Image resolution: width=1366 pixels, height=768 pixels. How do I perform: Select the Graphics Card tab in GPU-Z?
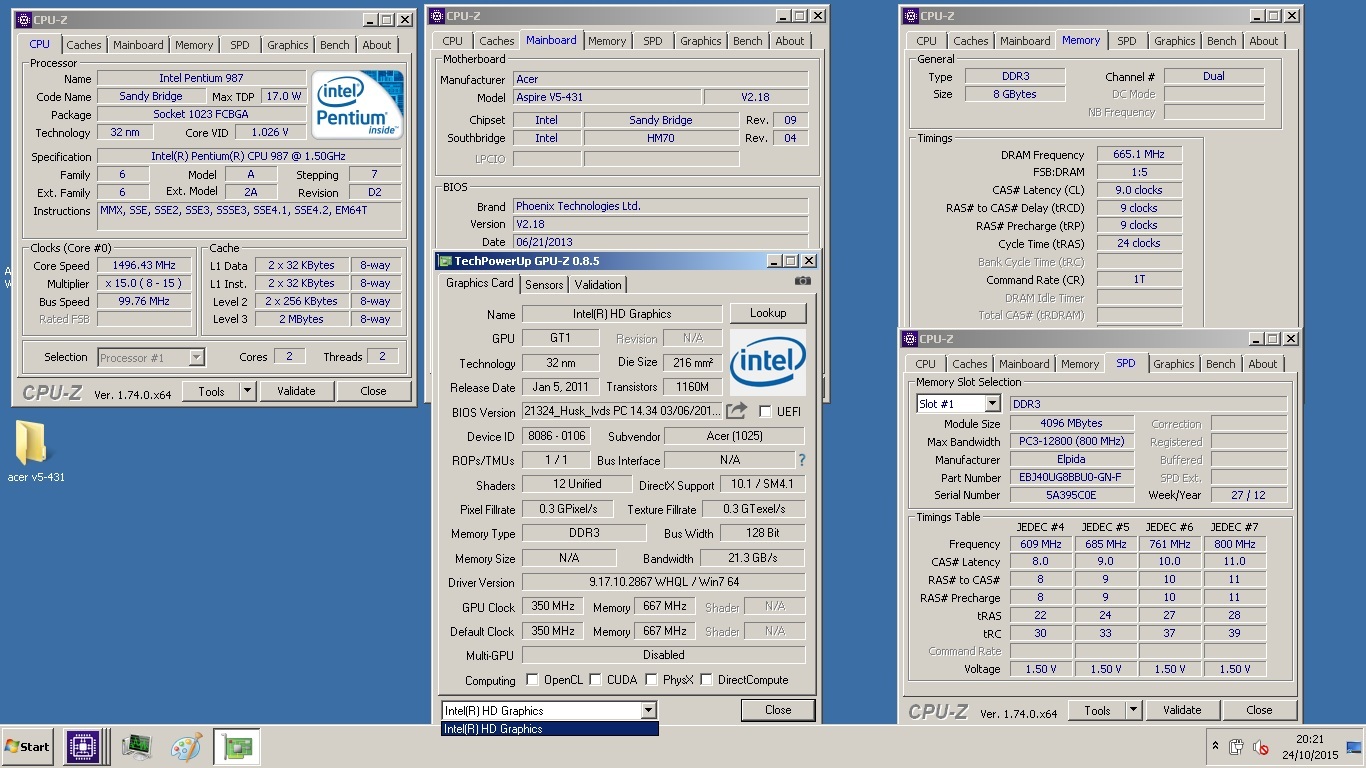pos(480,283)
